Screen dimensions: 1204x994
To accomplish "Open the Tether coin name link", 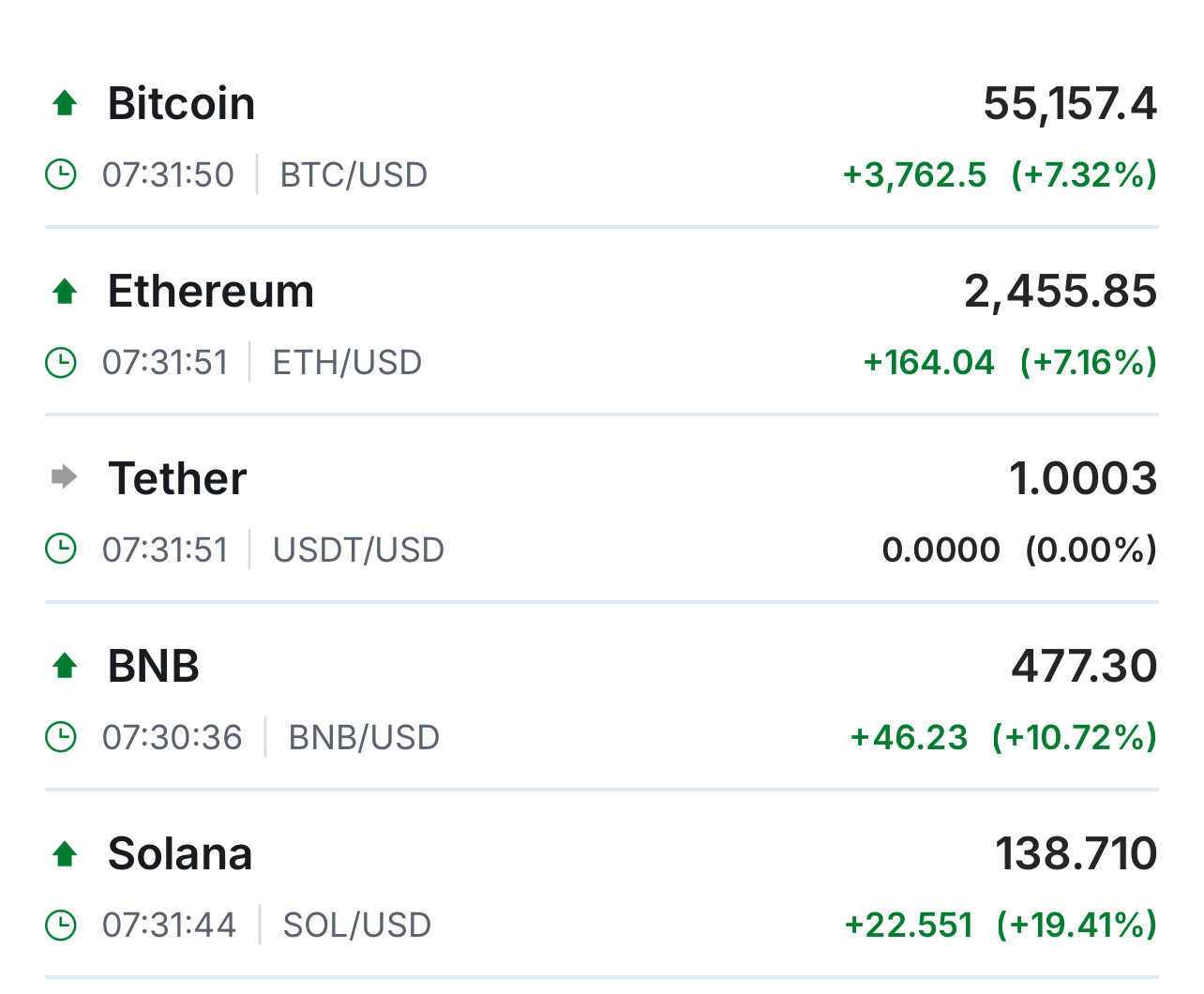I will tap(177, 478).
